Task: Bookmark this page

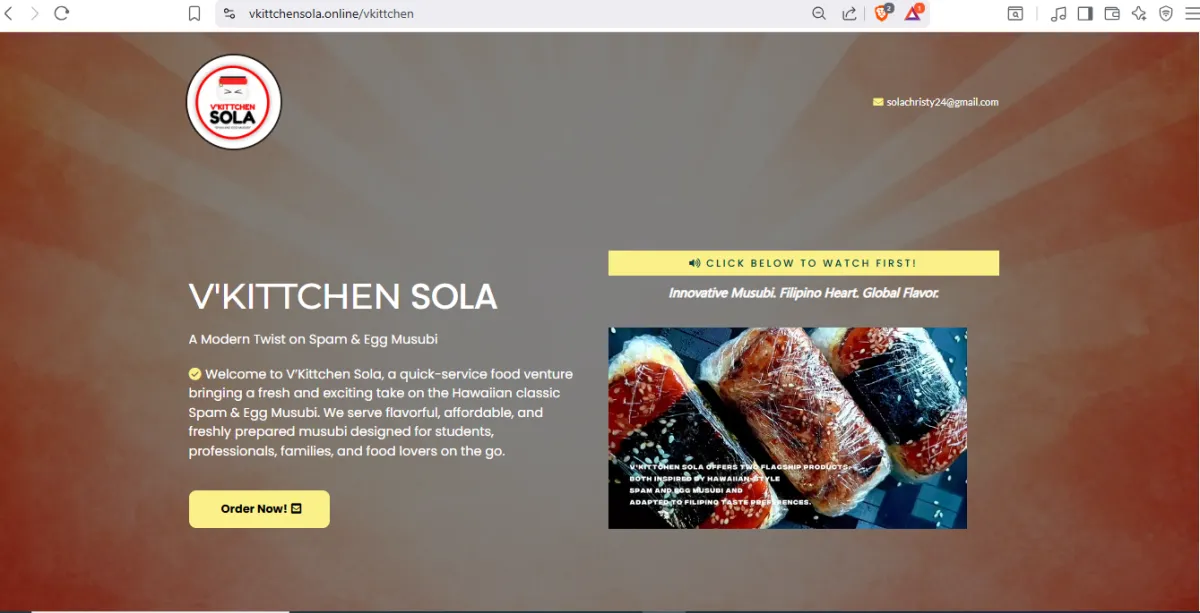Action: click(195, 13)
